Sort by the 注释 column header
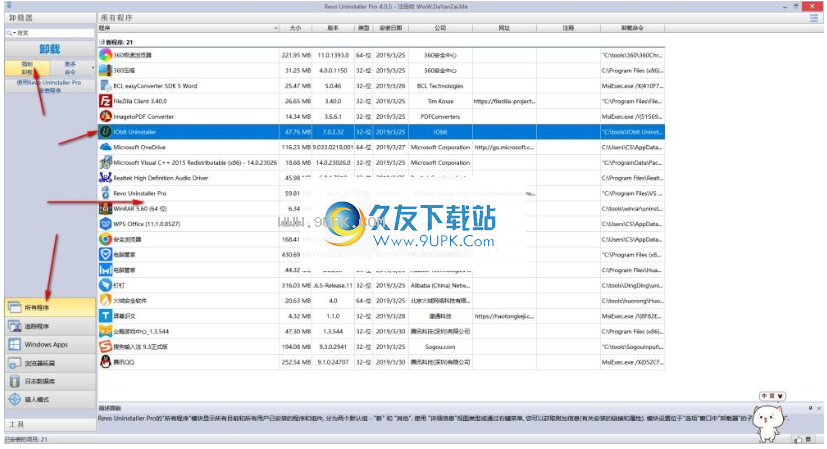The height and width of the screenshot is (449, 827). pyautogui.click(x=568, y=28)
